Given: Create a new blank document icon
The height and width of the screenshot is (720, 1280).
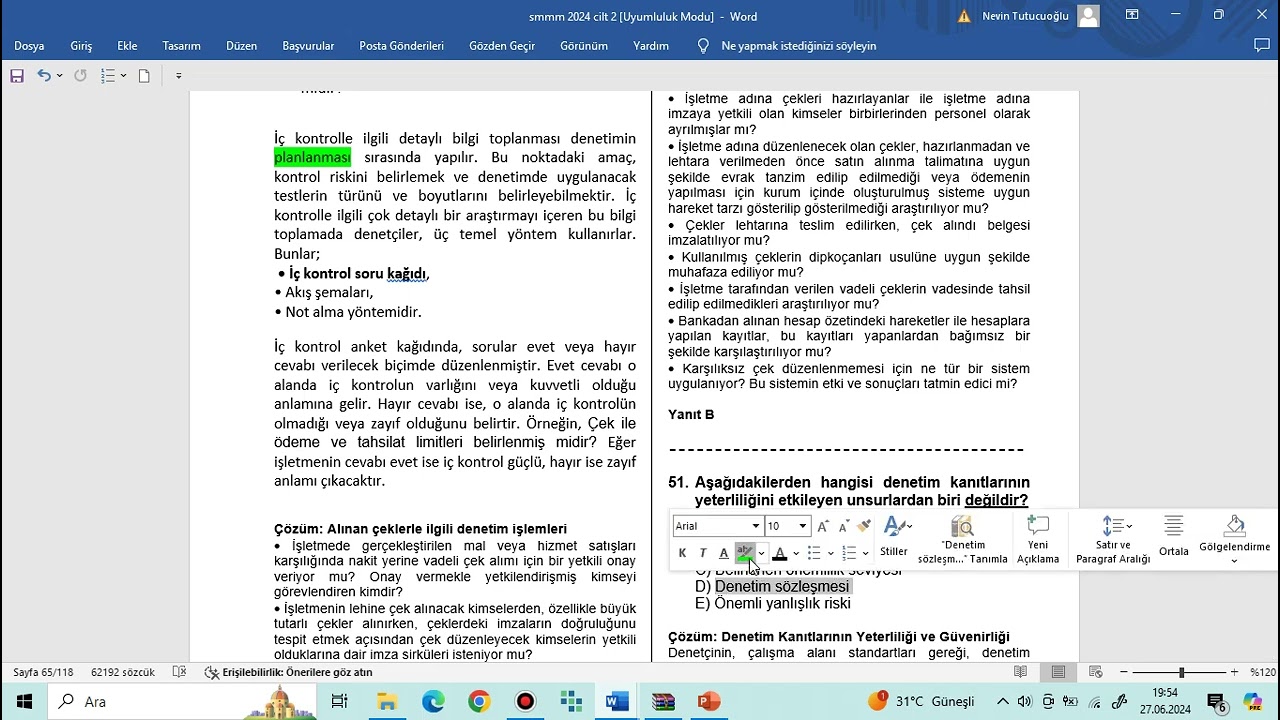Looking at the screenshot, I should tap(144, 76).
